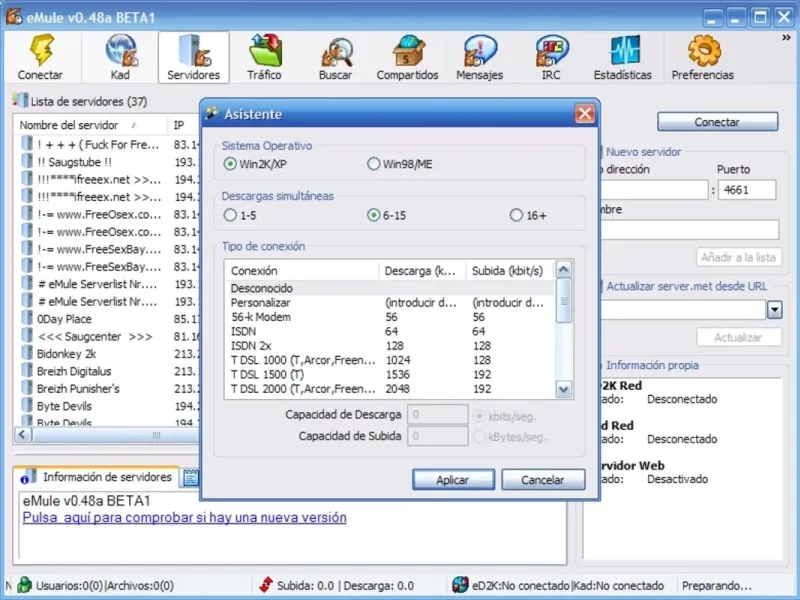800x600 pixels.
Task: Click the server list horizontal scrollbar thumb
Action: coord(117,435)
